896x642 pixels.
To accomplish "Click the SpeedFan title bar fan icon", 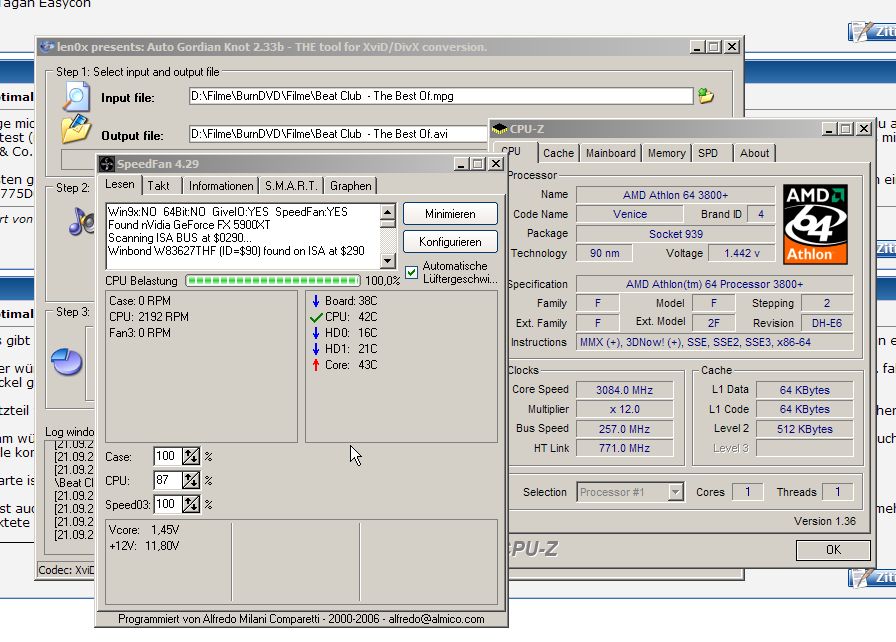I will (106, 163).
